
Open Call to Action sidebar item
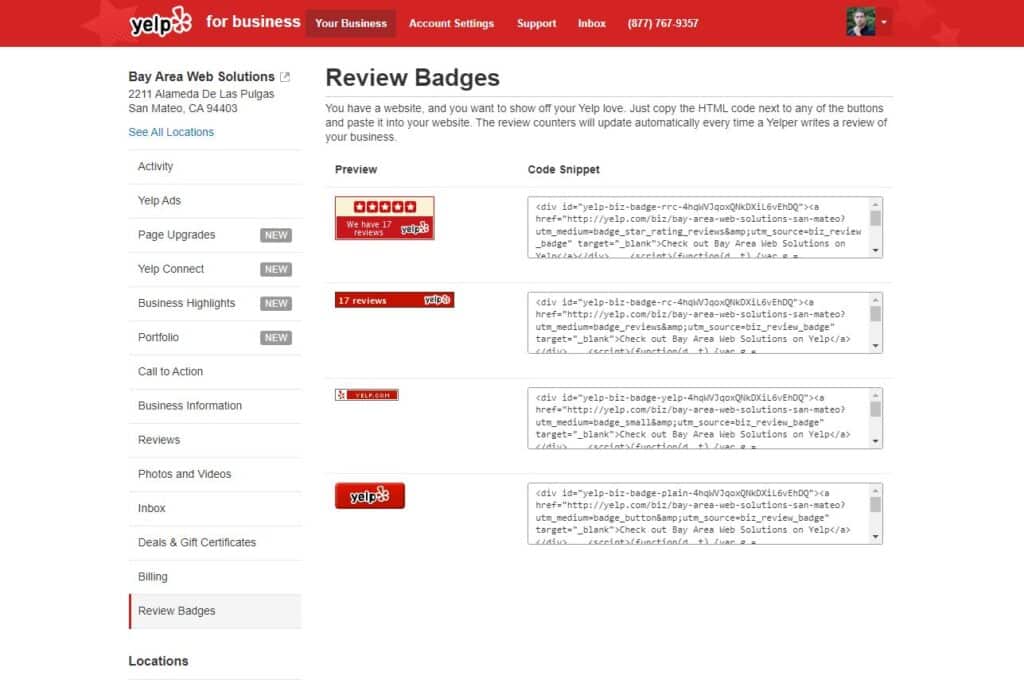tap(215, 372)
